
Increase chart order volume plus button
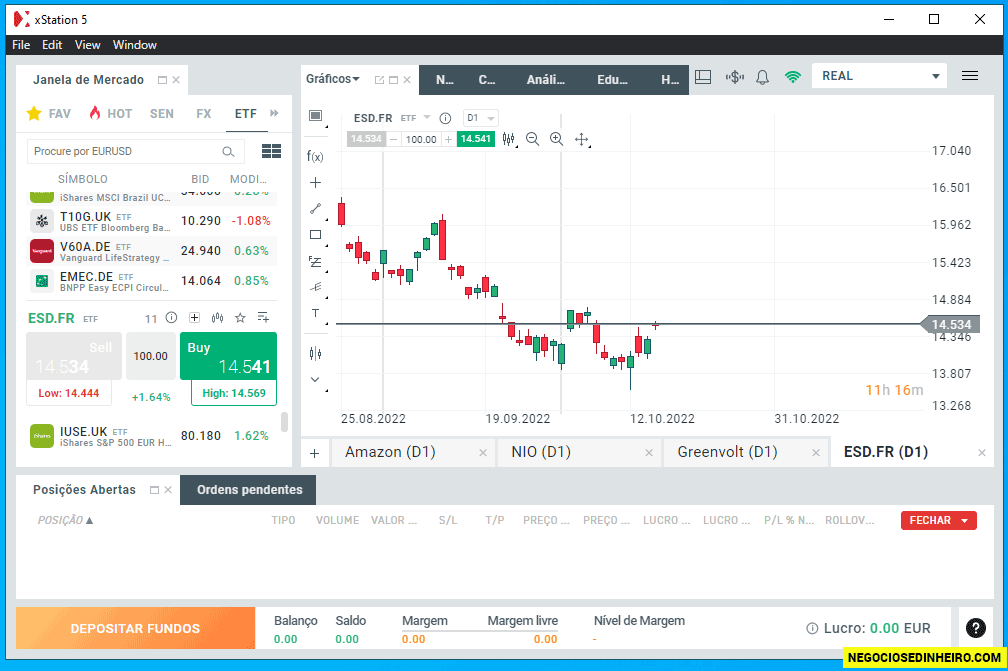[x=448, y=139]
